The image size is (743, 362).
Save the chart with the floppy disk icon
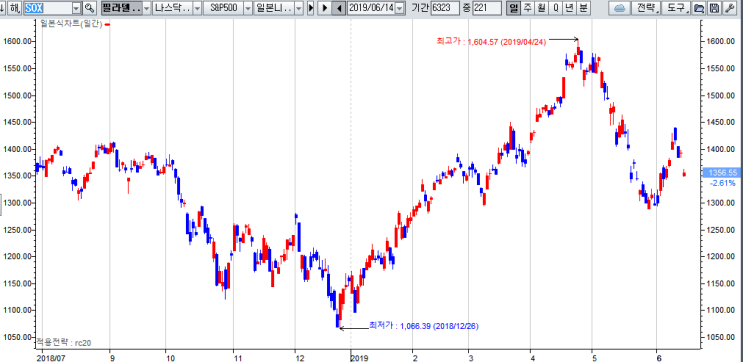tap(713, 8)
